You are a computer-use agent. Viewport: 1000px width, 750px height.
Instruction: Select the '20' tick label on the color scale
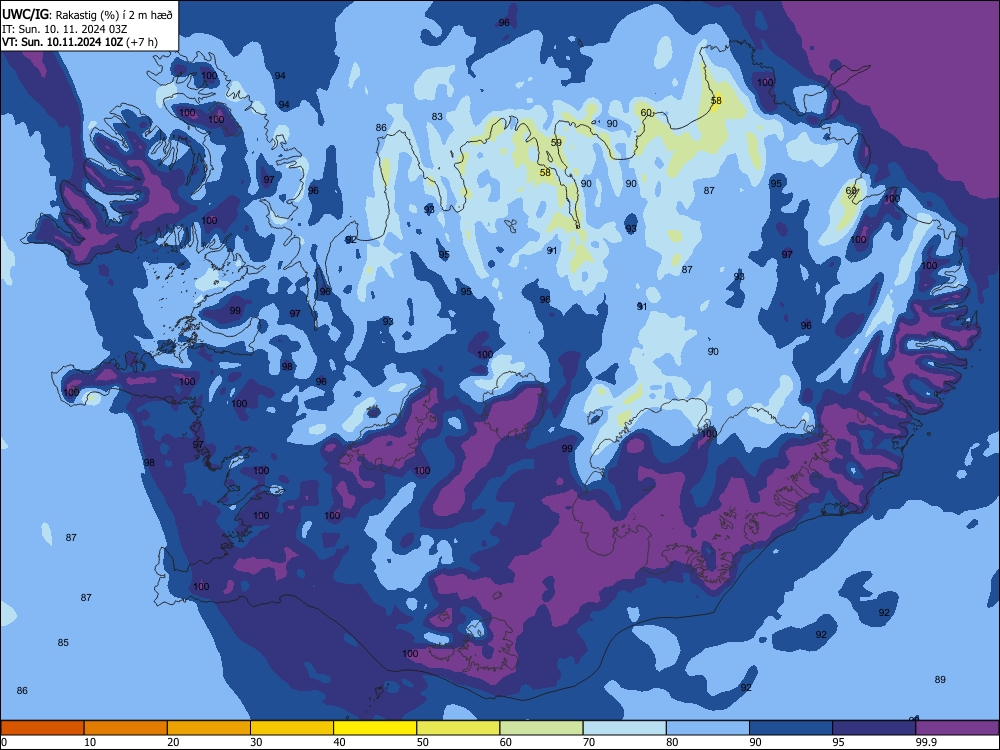coord(173,742)
